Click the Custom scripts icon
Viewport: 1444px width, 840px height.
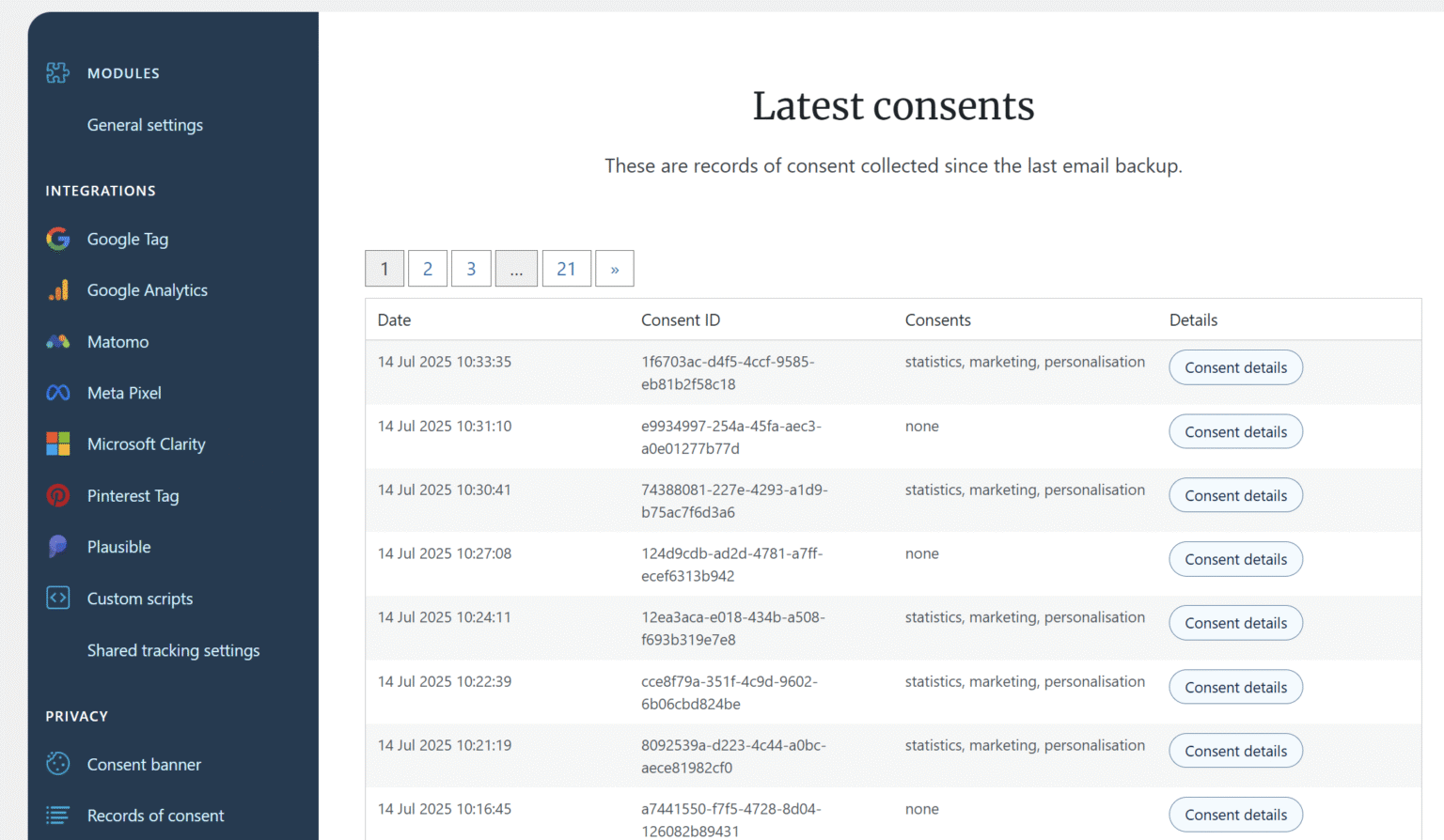point(57,598)
